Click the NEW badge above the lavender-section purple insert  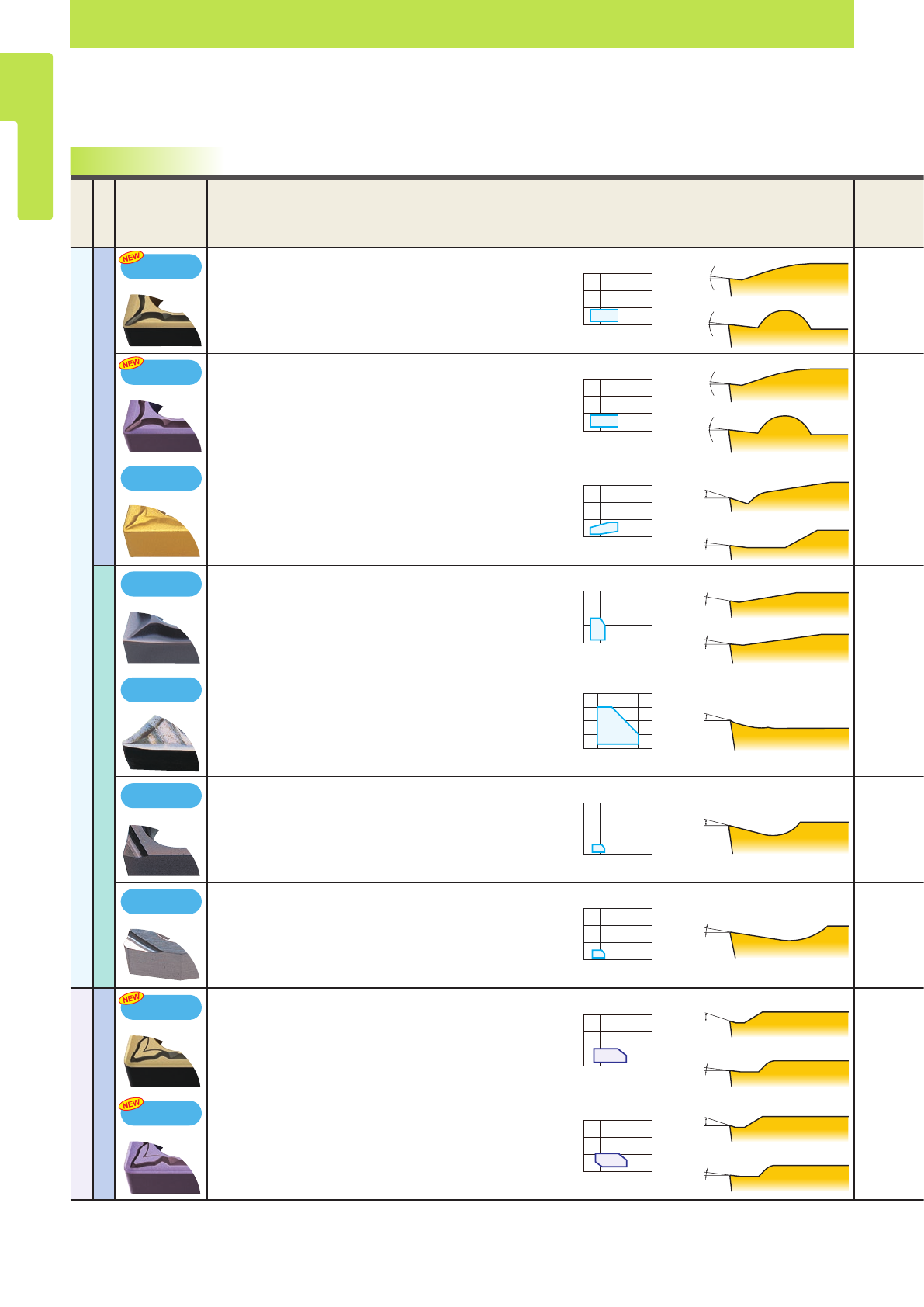tap(131, 1104)
